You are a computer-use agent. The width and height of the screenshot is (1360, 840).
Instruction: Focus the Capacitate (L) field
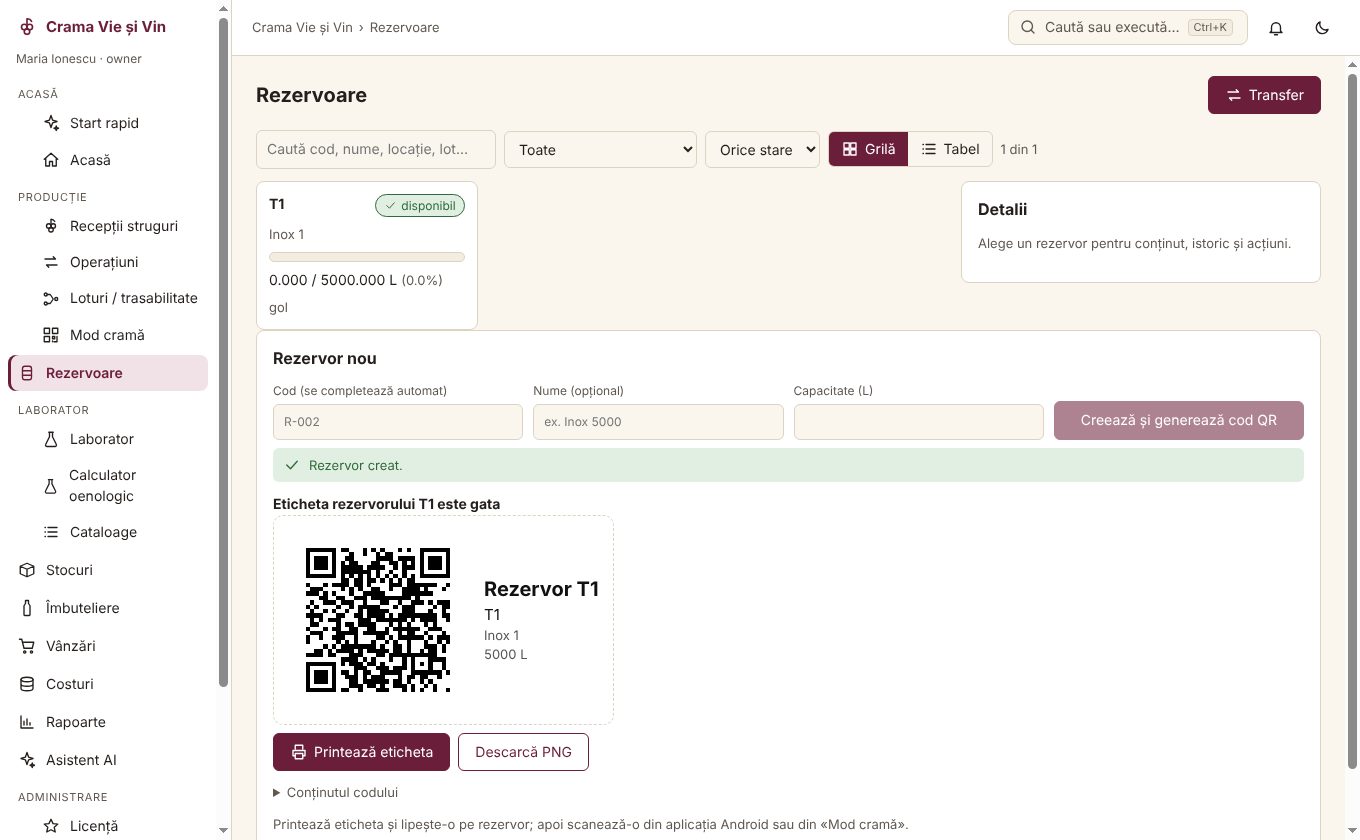[919, 422]
